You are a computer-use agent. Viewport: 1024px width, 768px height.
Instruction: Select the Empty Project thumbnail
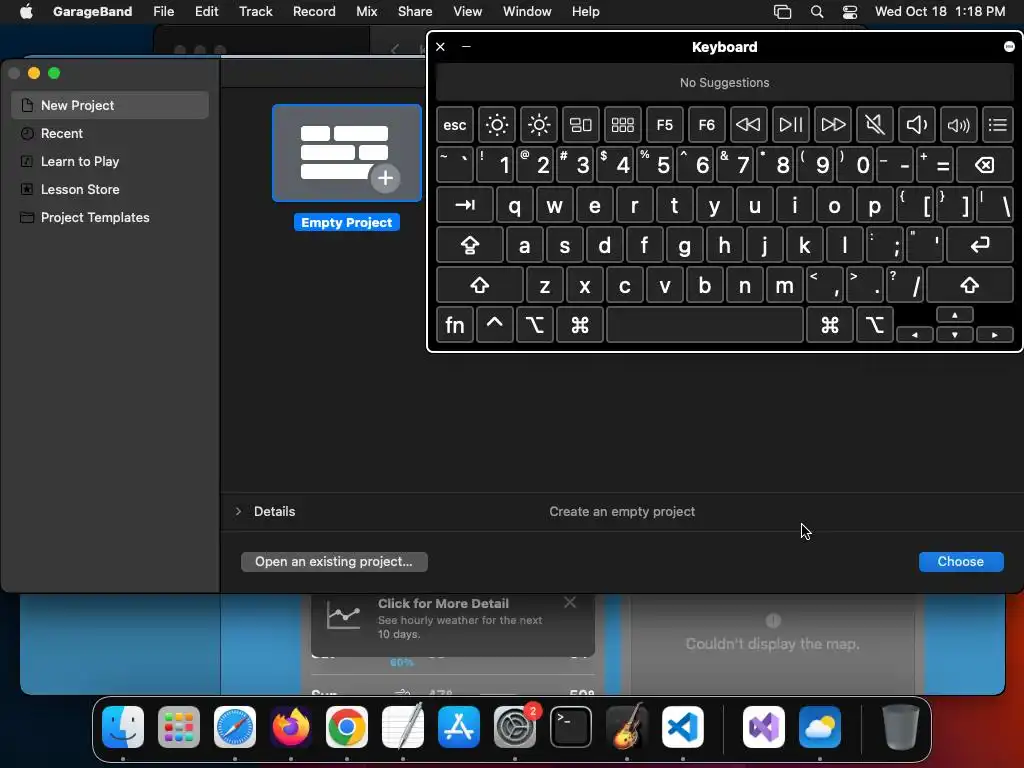click(x=347, y=153)
